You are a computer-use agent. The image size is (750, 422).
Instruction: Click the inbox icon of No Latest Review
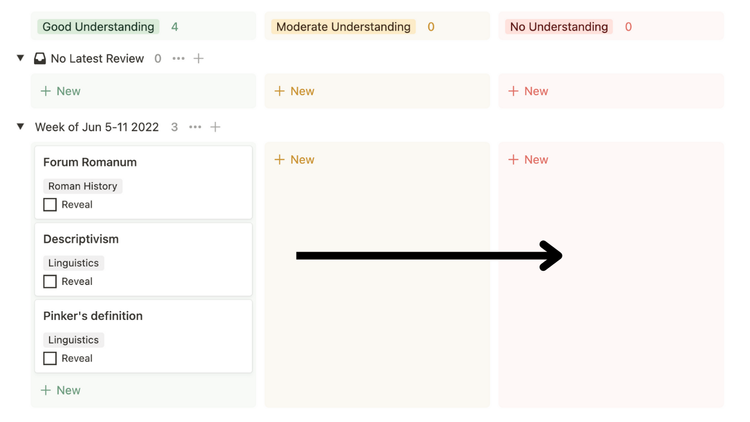(40, 59)
